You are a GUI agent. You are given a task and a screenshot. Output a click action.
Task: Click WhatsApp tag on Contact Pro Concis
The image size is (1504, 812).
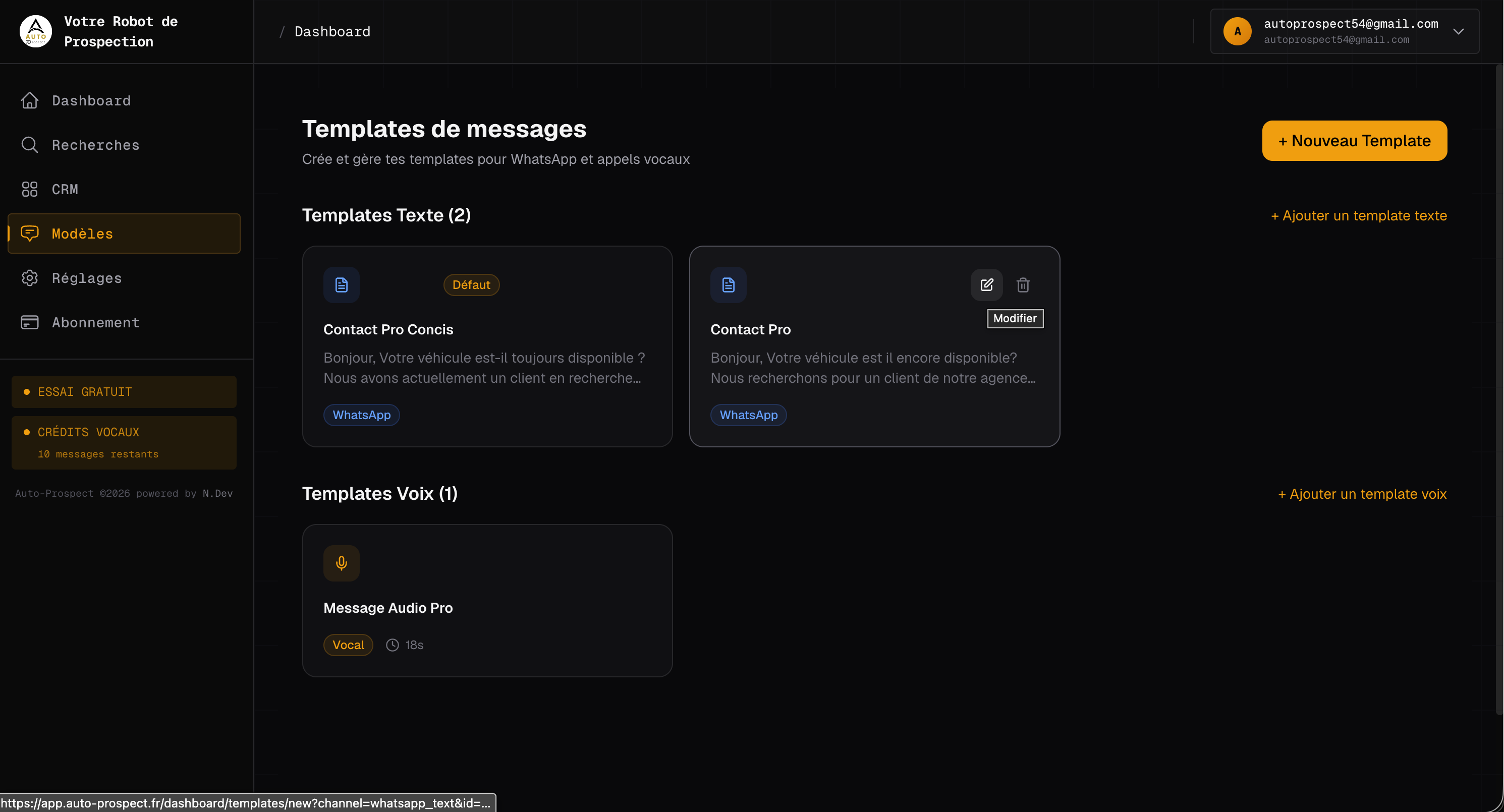coord(361,415)
